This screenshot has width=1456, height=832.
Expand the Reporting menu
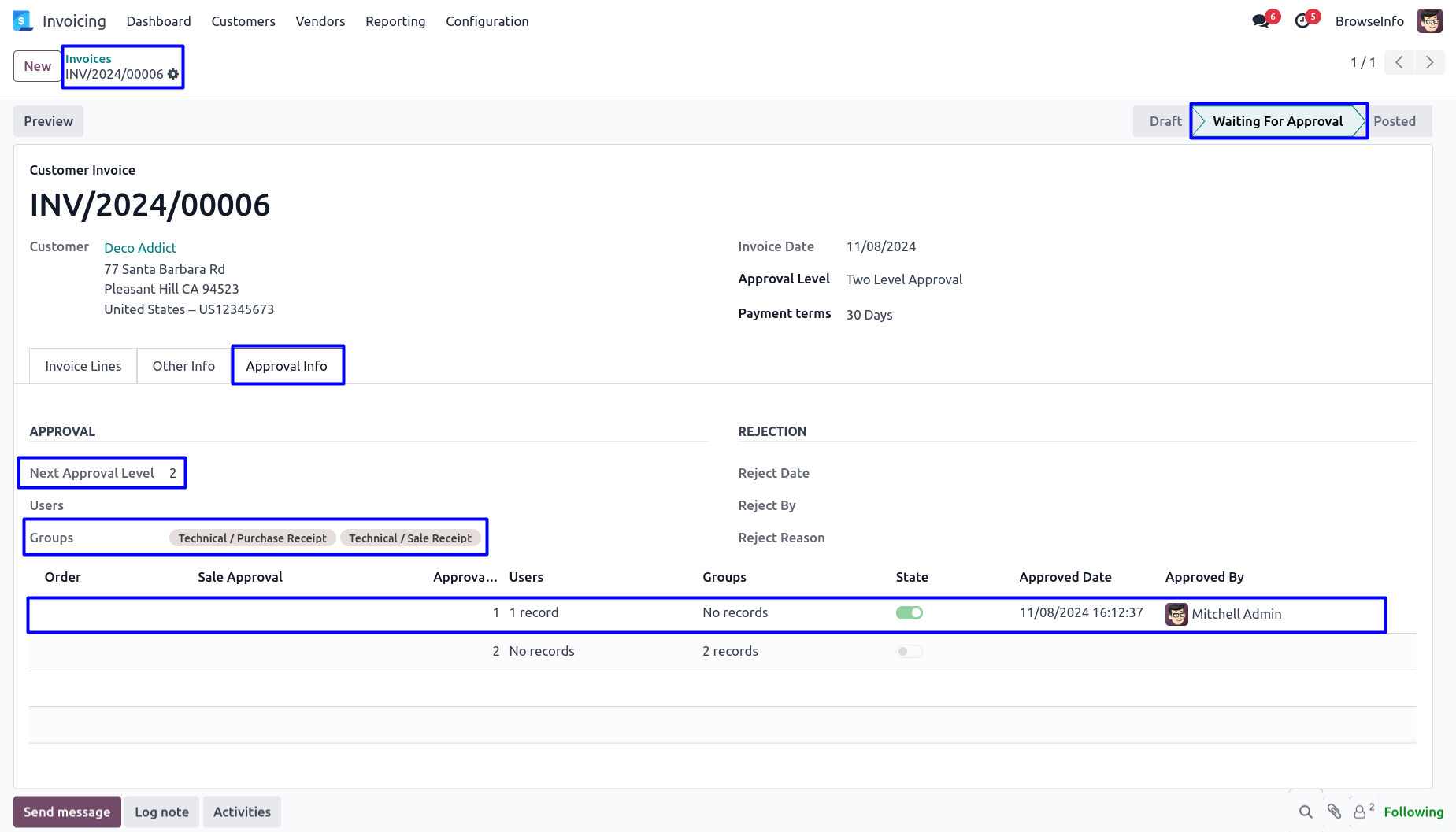point(395,21)
